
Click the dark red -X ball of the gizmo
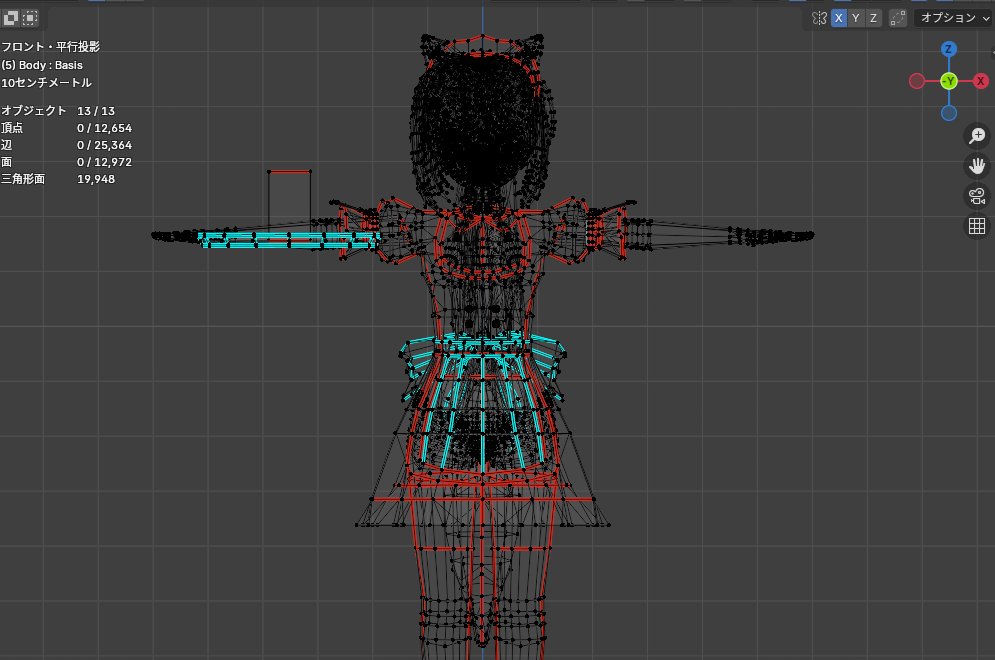pyautogui.click(x=917, y=81)
